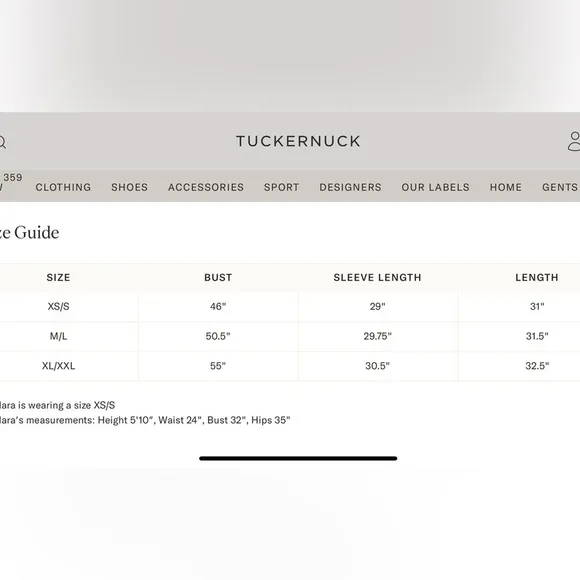The height and width of the screenshot is (580, 580).
Task: Click the Tuckernuck logo
Action: point(298,141)
